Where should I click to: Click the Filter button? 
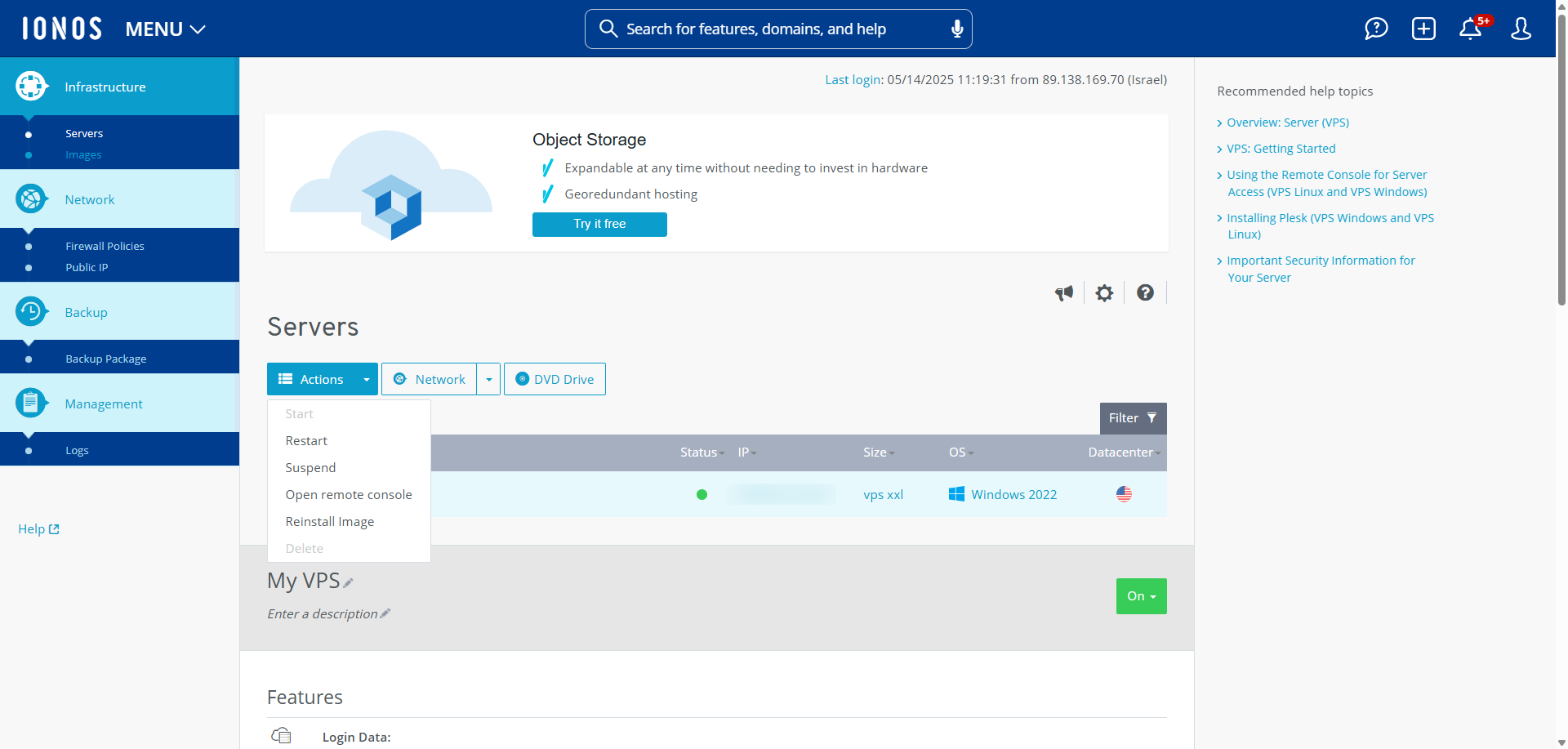[1133, 418]
